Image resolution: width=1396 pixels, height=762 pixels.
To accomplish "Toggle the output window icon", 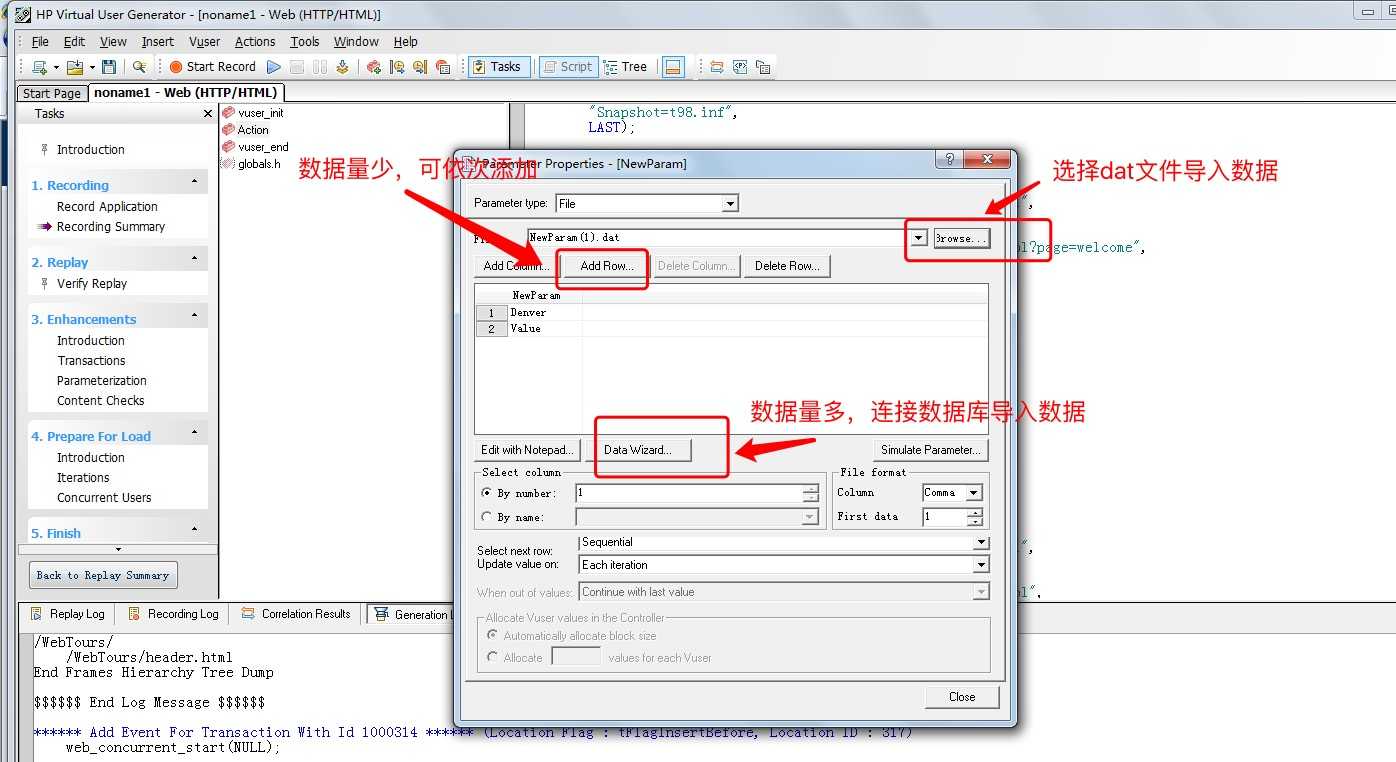I will 673,67.
